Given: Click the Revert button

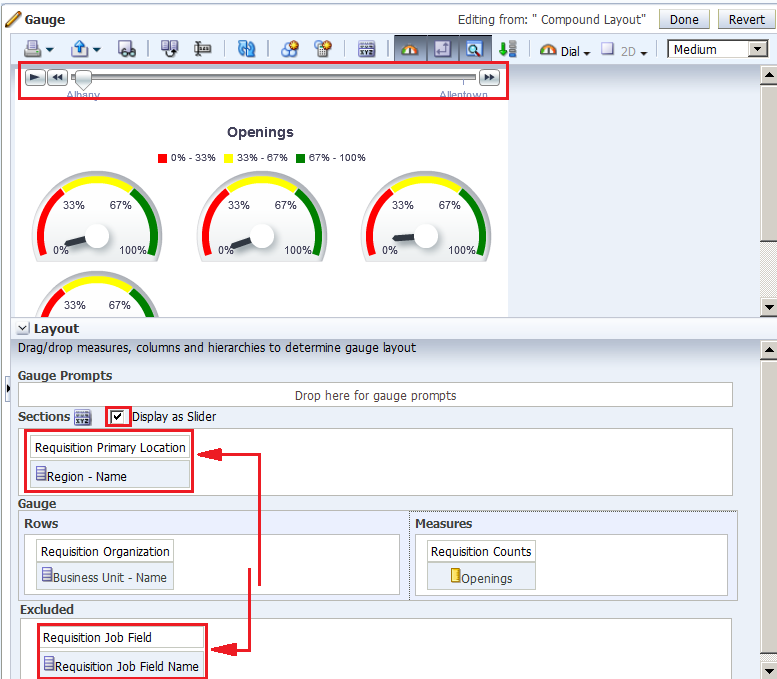Looking at the screenshot, I should pos(747,20).
